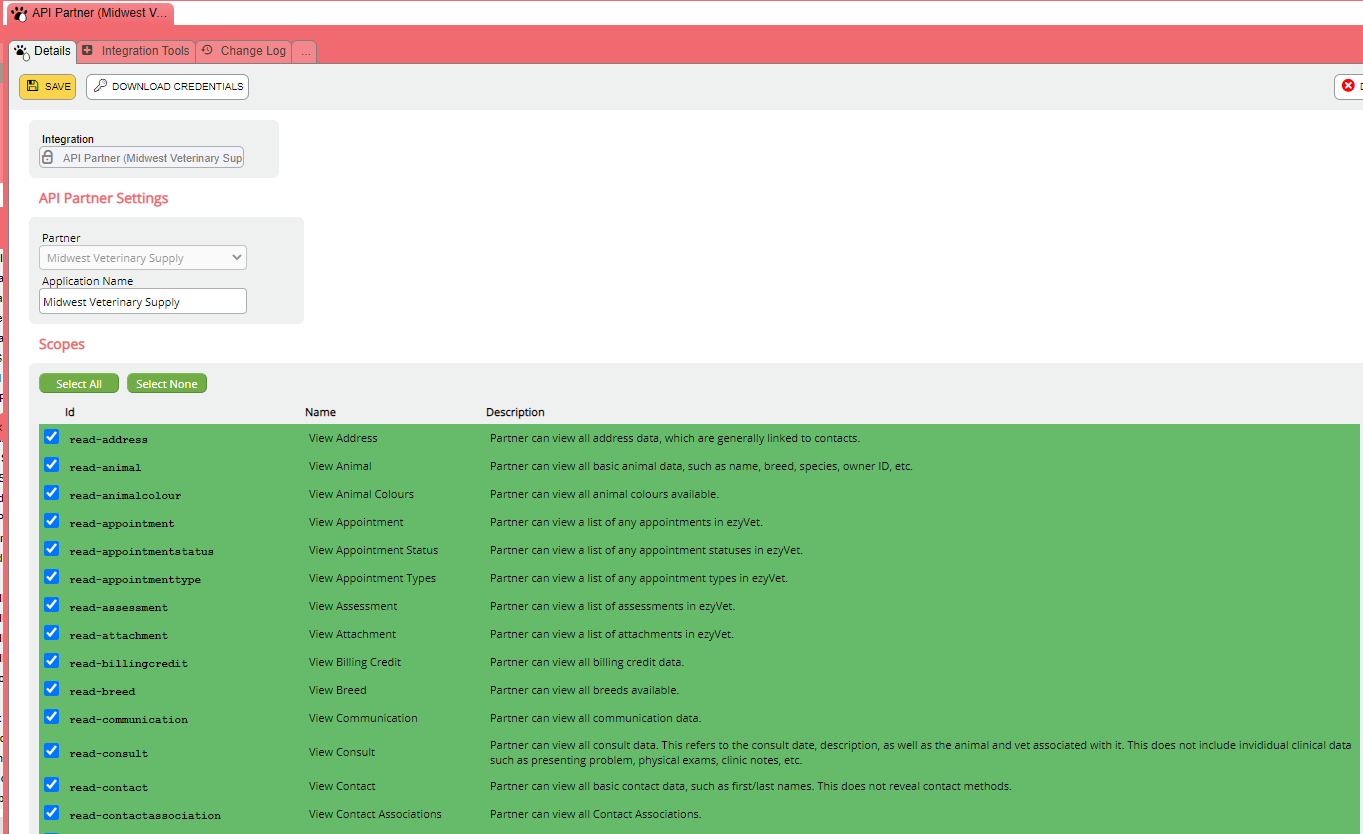
Task: Click the 'Scopes' section heading
Action: pyautogui.click(x=62, y=344)
